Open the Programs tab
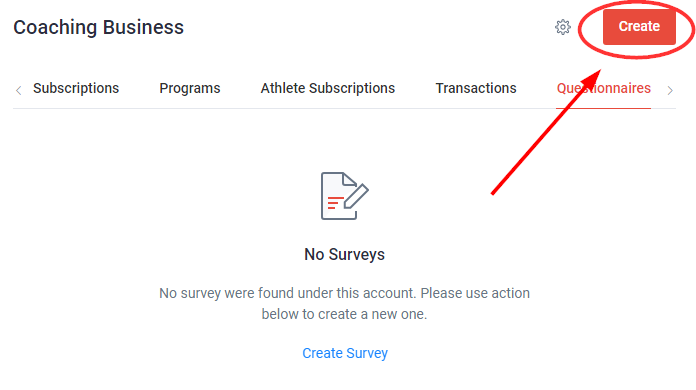The width and height of the screenshot is (696, 390). (190, 88)
